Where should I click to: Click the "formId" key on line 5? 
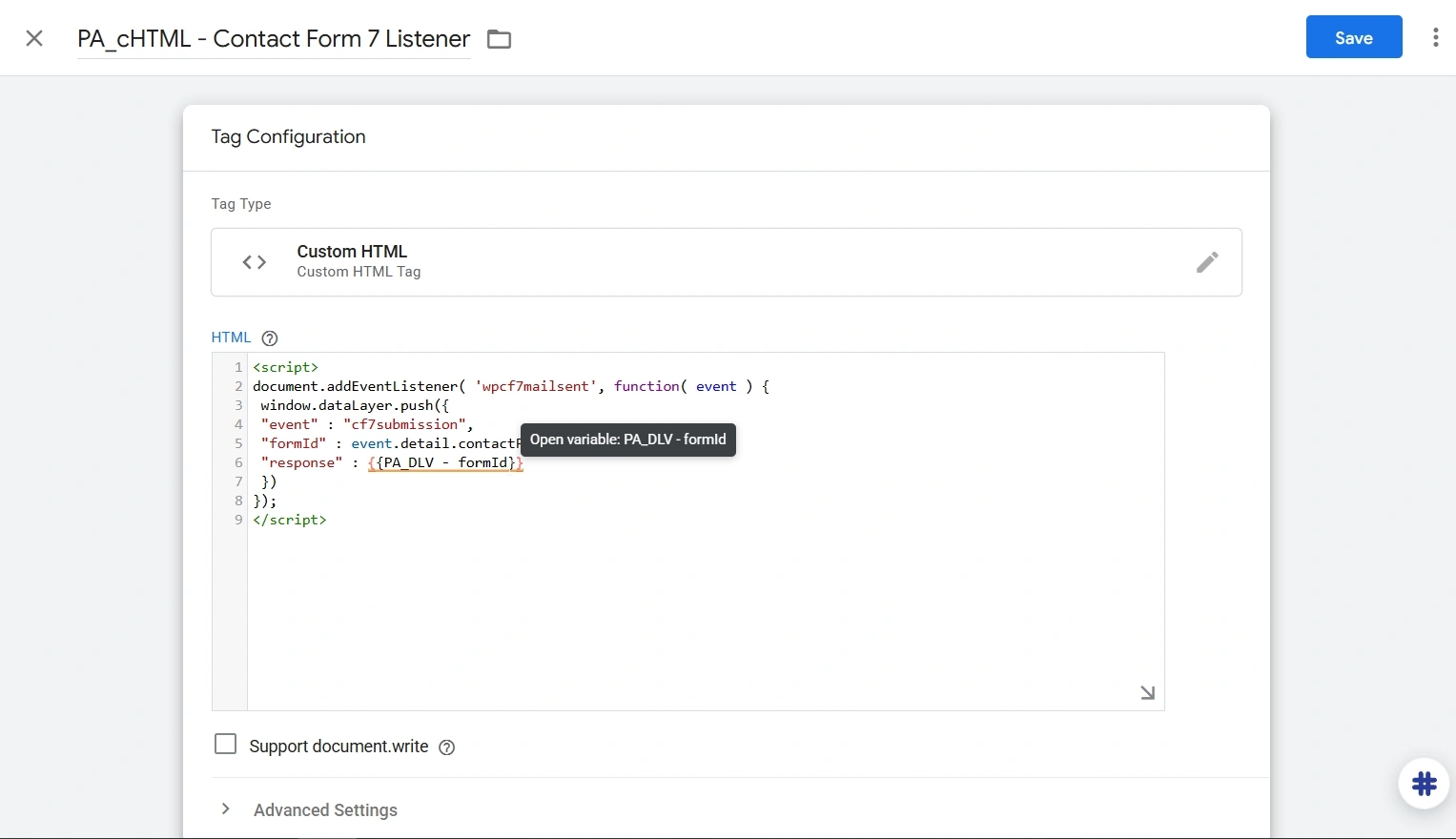294,443
